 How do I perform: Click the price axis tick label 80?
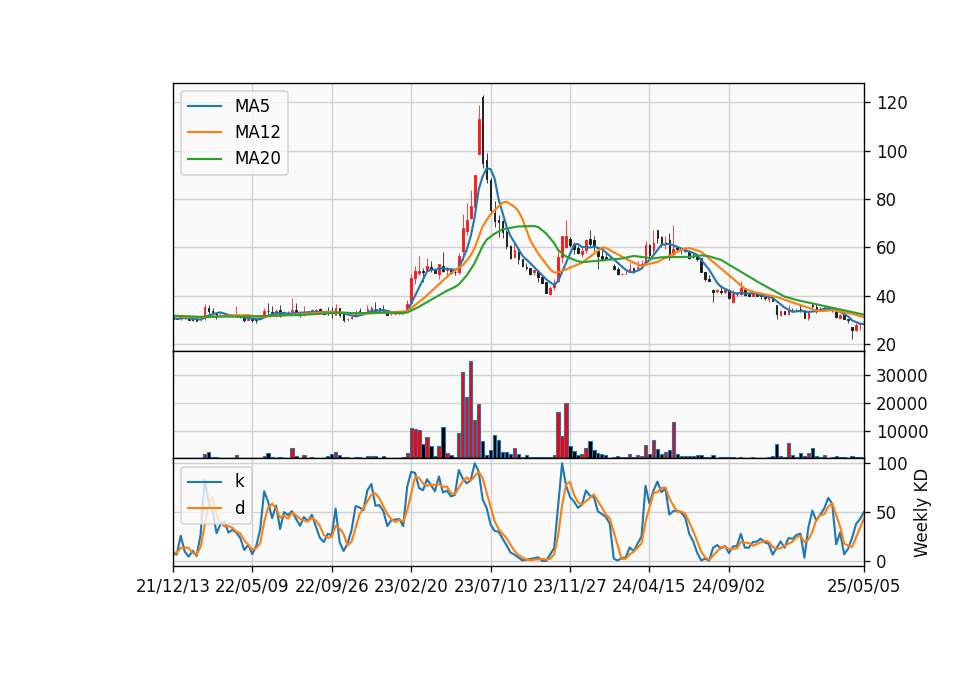coord(887,200)
